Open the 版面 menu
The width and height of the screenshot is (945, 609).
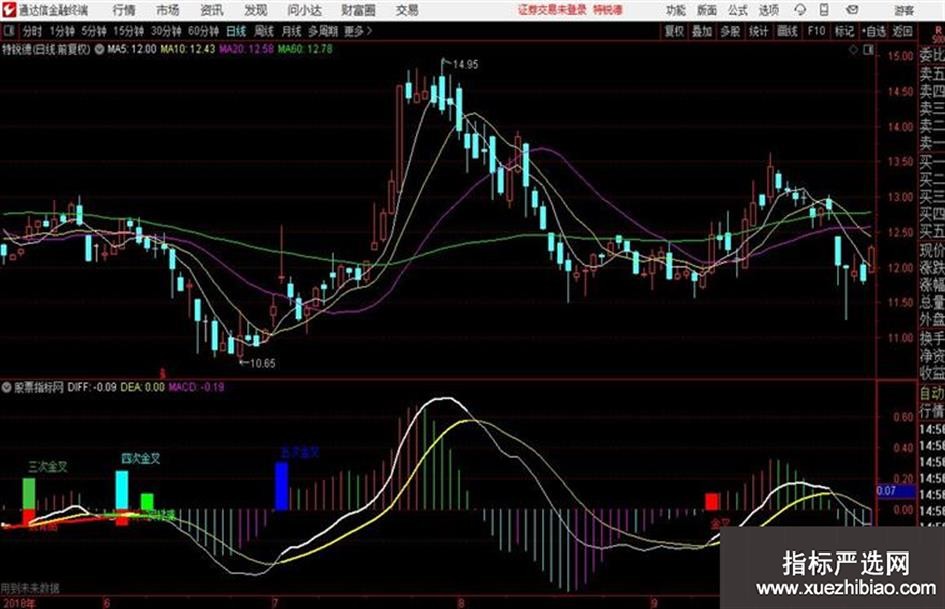pos(707,10)
